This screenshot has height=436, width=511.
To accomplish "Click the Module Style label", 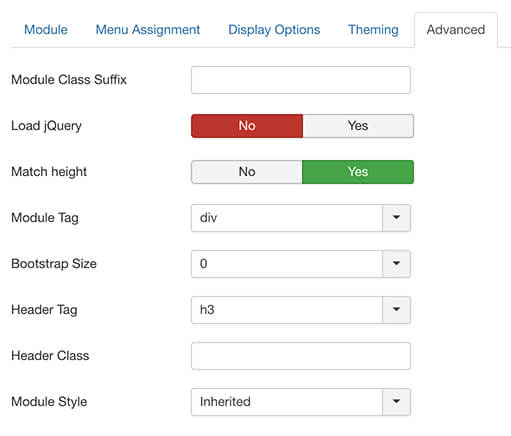I will 49,402.
